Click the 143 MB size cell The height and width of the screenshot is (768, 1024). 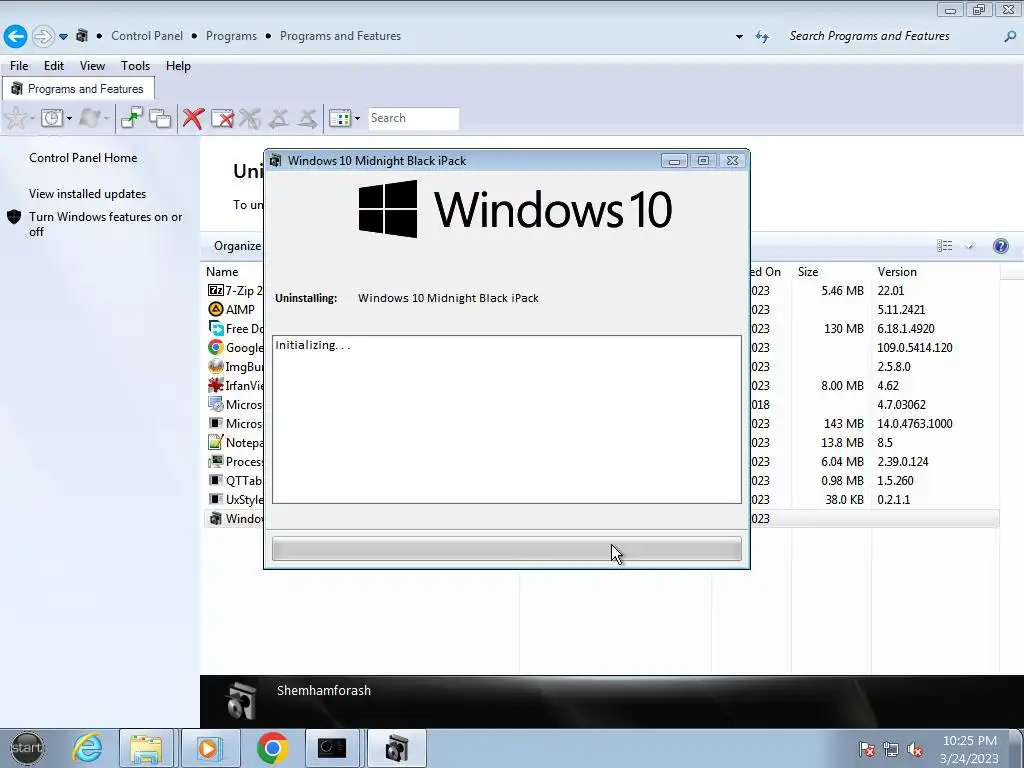[844, 423]
